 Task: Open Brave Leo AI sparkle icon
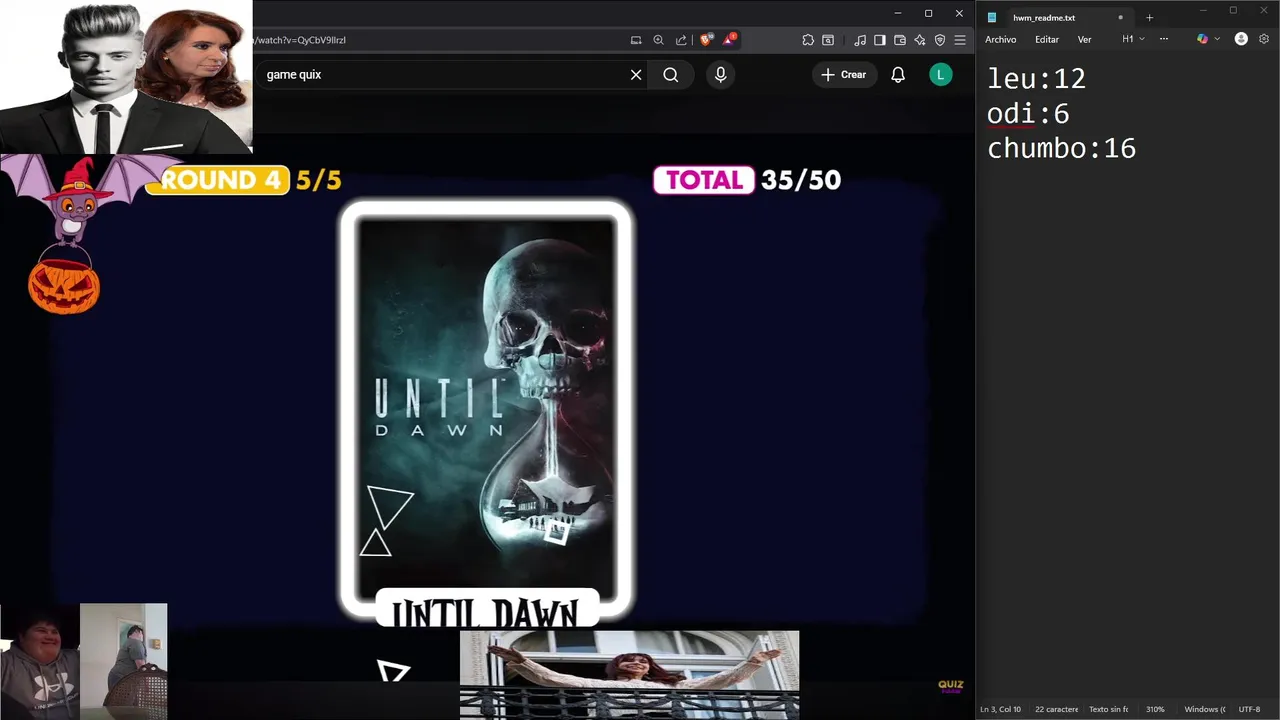point(920,40)
